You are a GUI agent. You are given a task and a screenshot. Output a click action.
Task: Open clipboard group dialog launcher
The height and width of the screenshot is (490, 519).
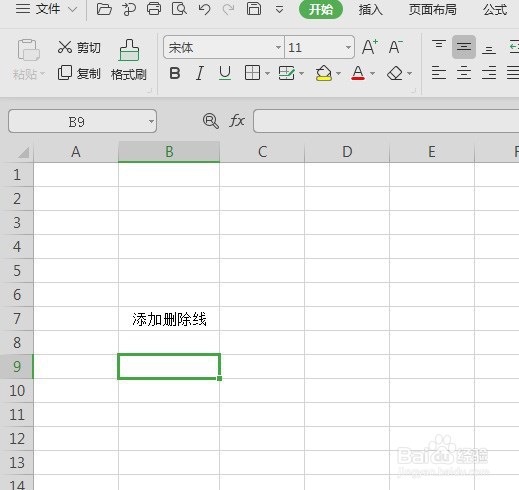(150, 91)
